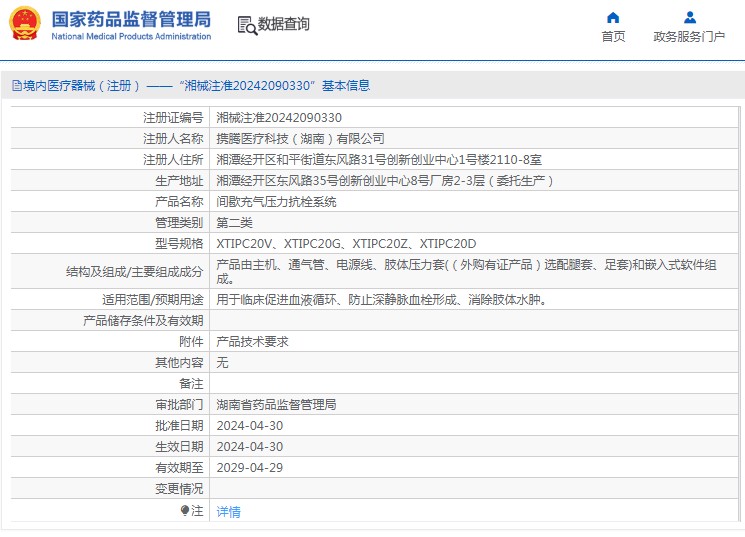Viewport: 745px width, 537px height.
Task: Click the 附件 label
Action: 191,341
